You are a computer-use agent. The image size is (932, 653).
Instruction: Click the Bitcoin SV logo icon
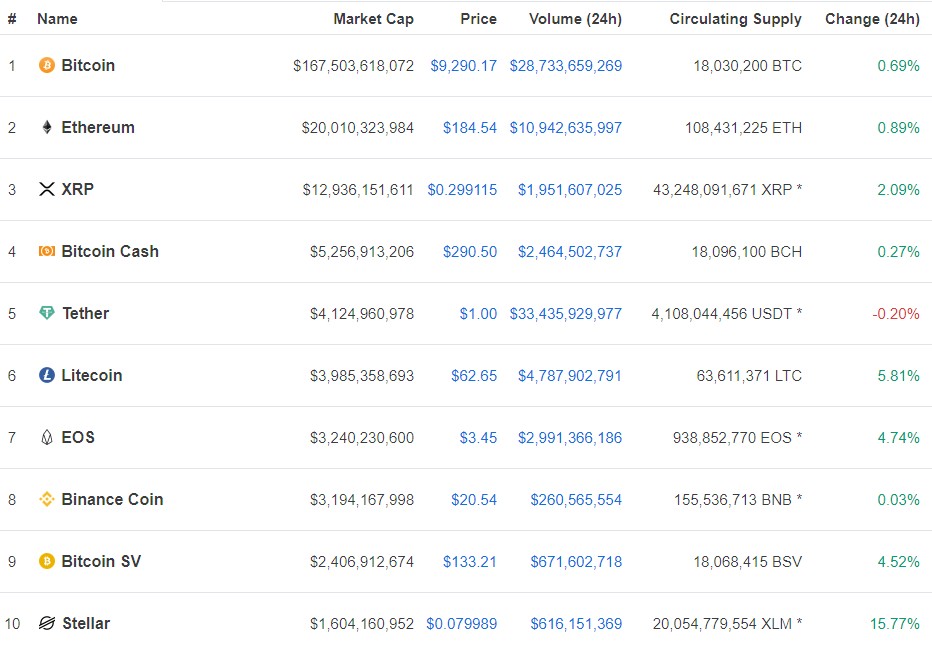(x=46, y=561)
